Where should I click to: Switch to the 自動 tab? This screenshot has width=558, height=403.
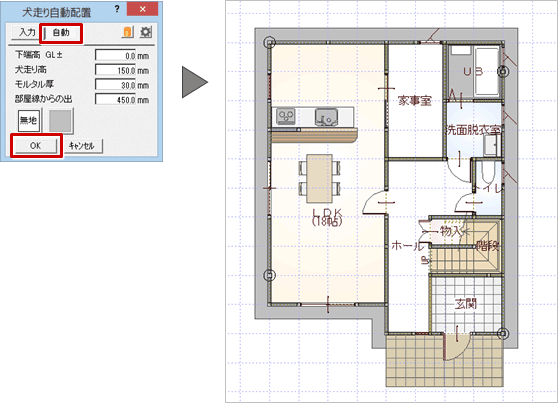coord(61,33)
